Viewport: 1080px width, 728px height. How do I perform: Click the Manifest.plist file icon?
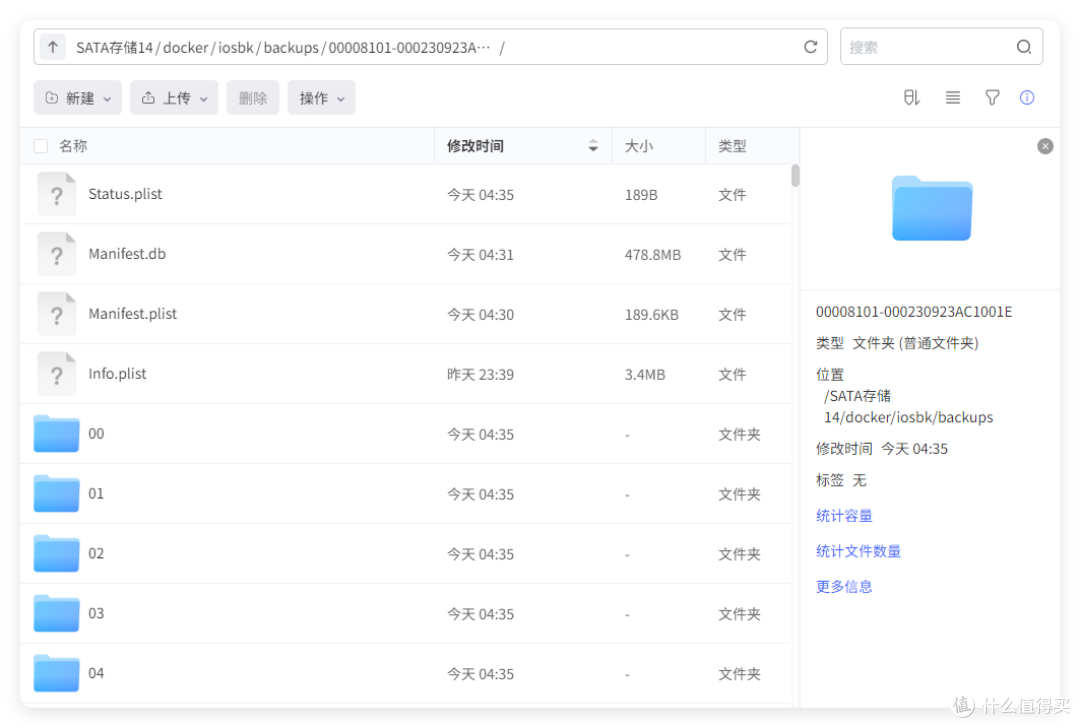click(x=56, y=314)
